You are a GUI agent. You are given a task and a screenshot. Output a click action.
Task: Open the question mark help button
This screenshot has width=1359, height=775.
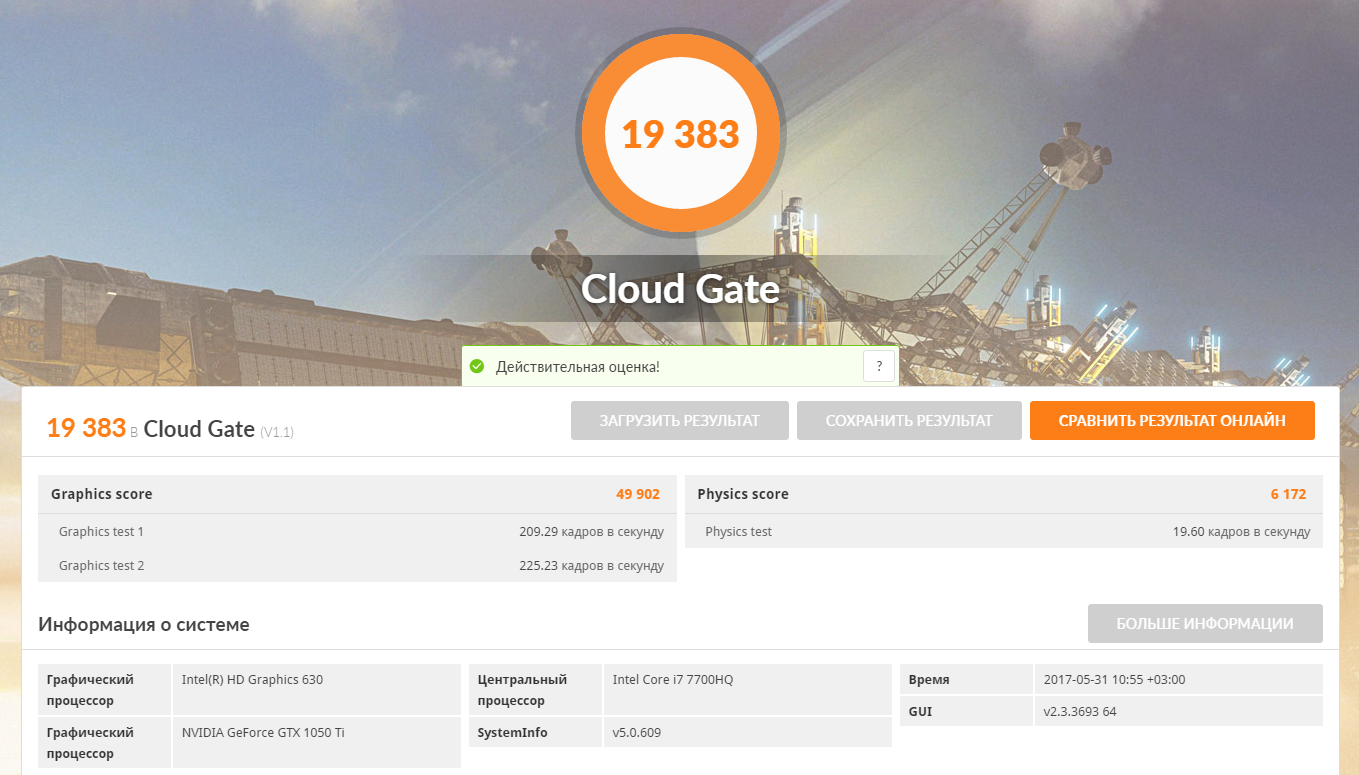[x=878, y=367]
